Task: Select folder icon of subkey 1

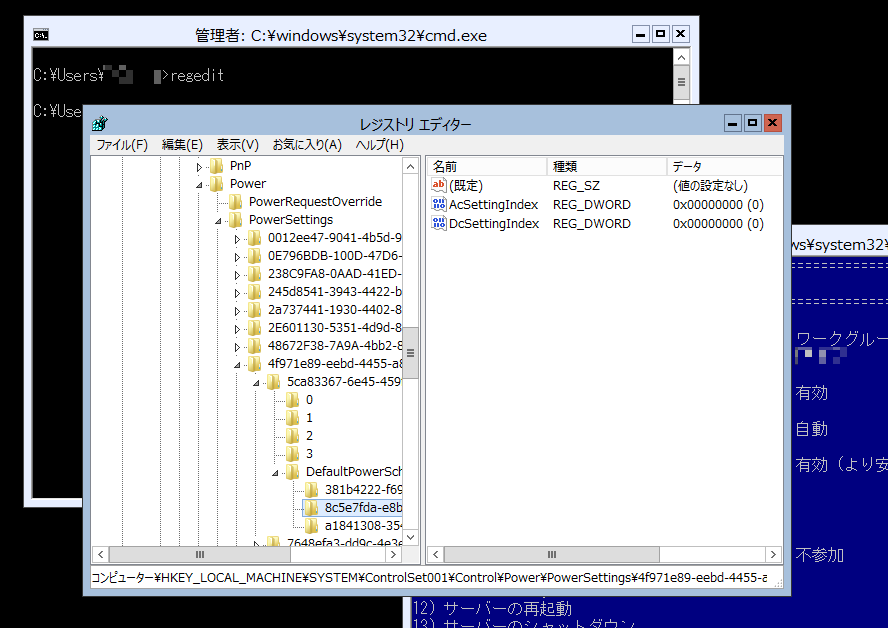Action: [x=293, y=418]
